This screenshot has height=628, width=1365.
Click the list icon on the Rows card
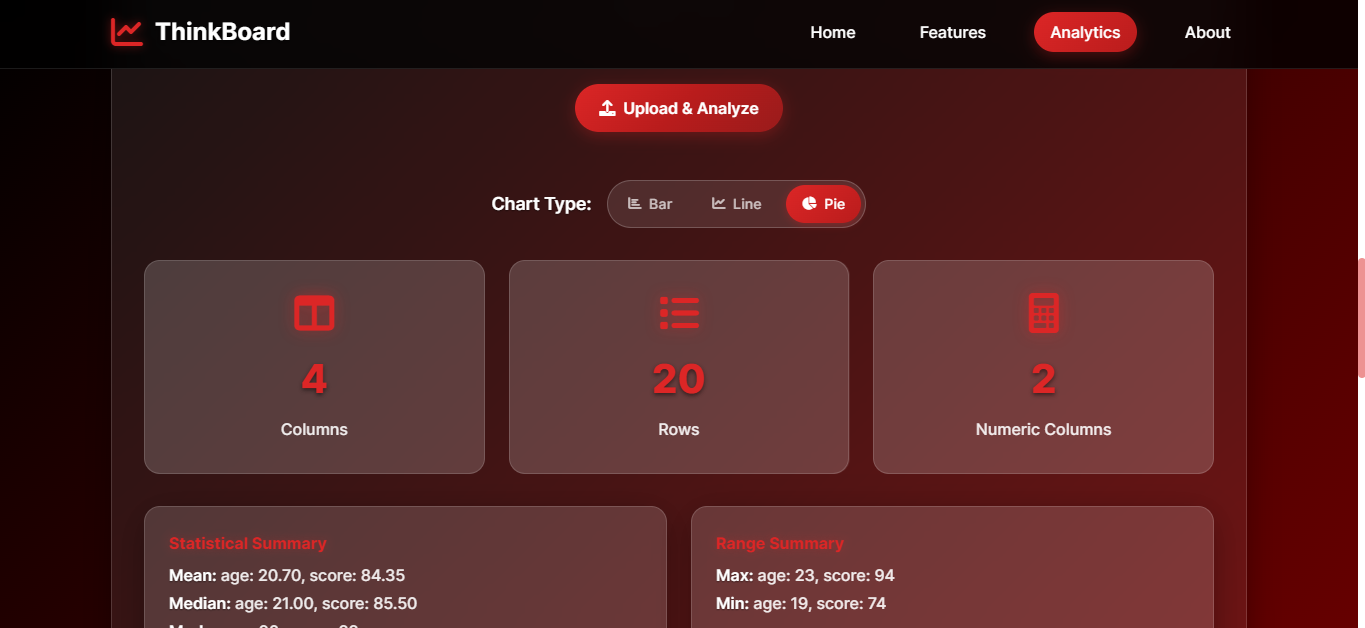pos(678,313)
